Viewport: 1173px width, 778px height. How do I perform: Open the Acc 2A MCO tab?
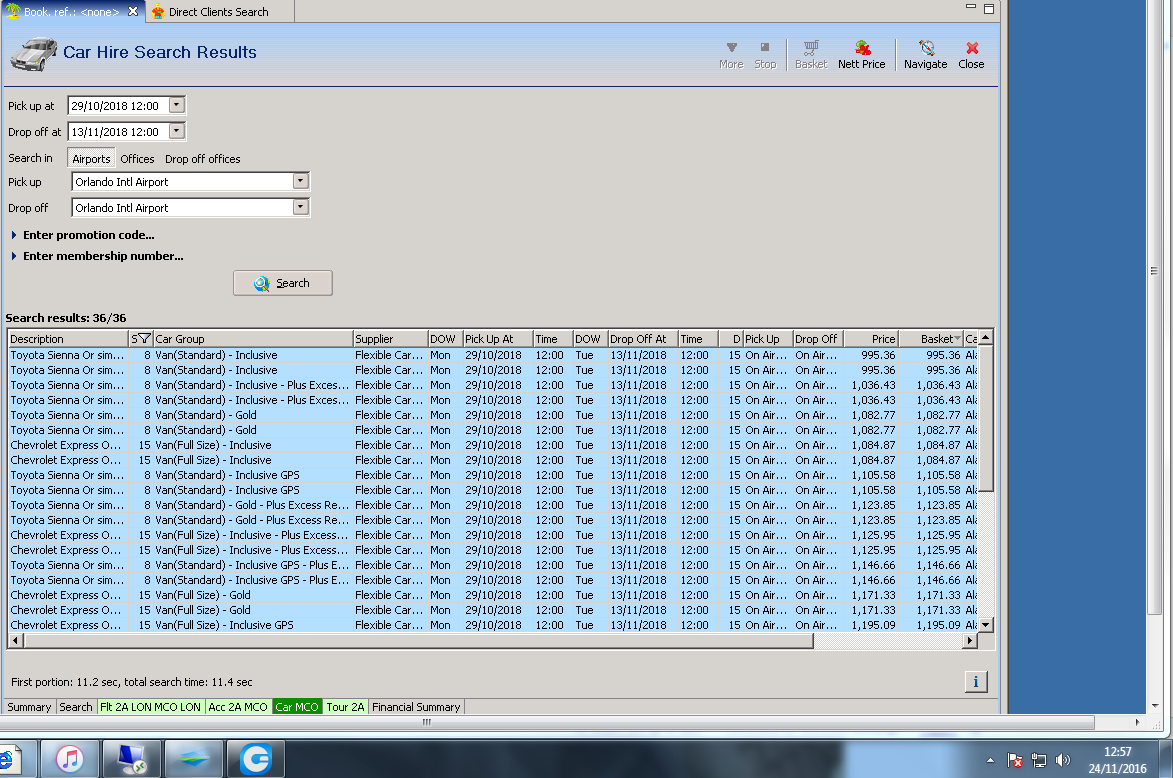click(238, 707)
